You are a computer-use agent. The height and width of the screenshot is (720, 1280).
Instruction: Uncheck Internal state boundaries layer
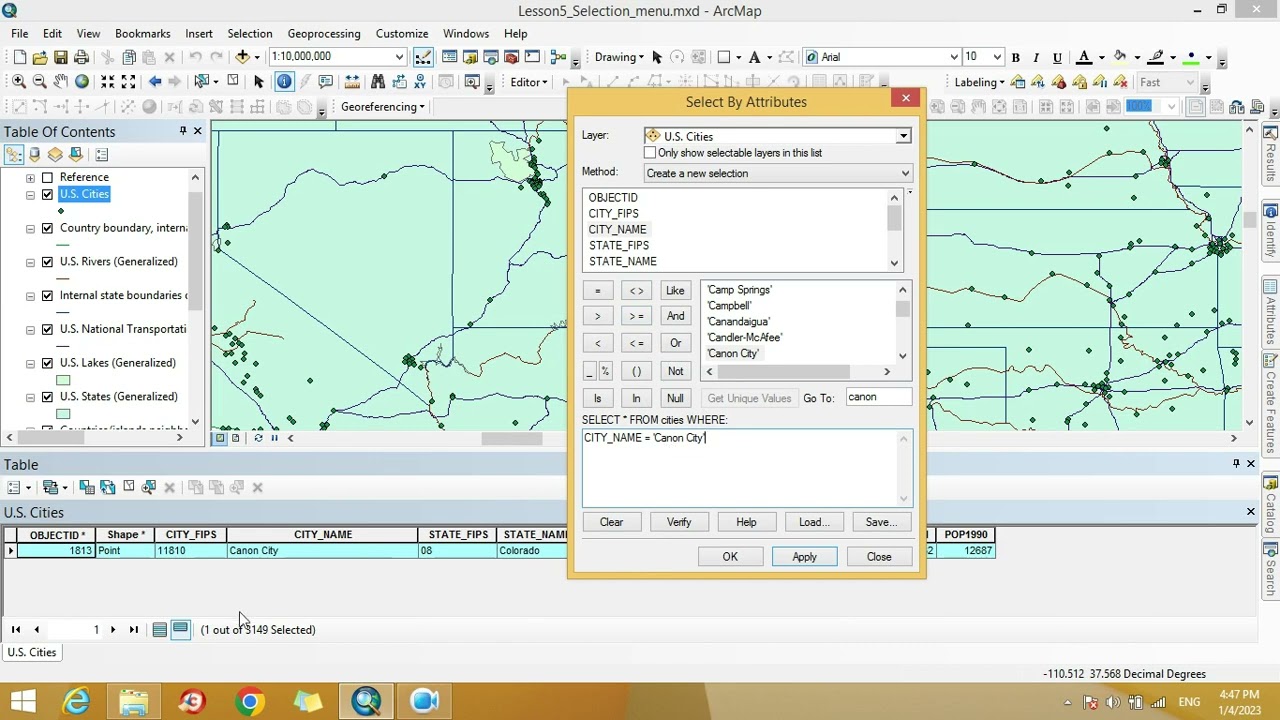pos(47,296)
